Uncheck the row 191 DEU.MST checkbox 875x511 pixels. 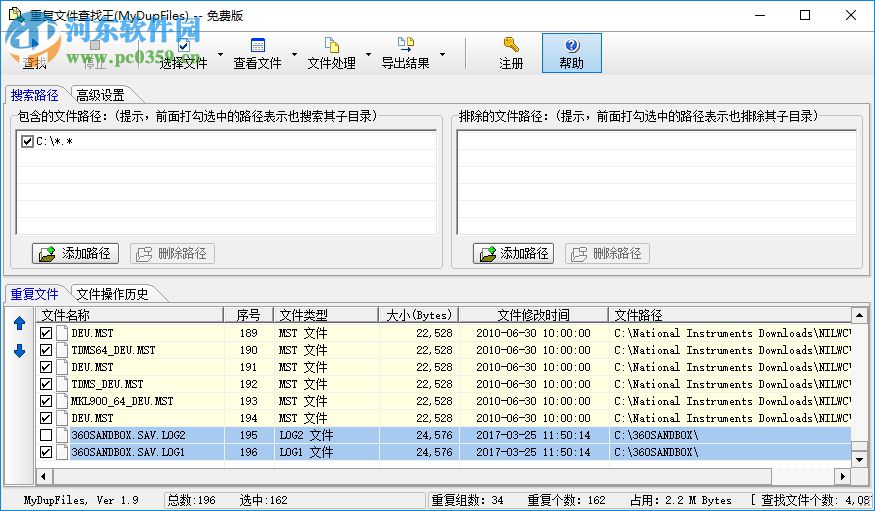pyautogui.click(x=46, y=367)
